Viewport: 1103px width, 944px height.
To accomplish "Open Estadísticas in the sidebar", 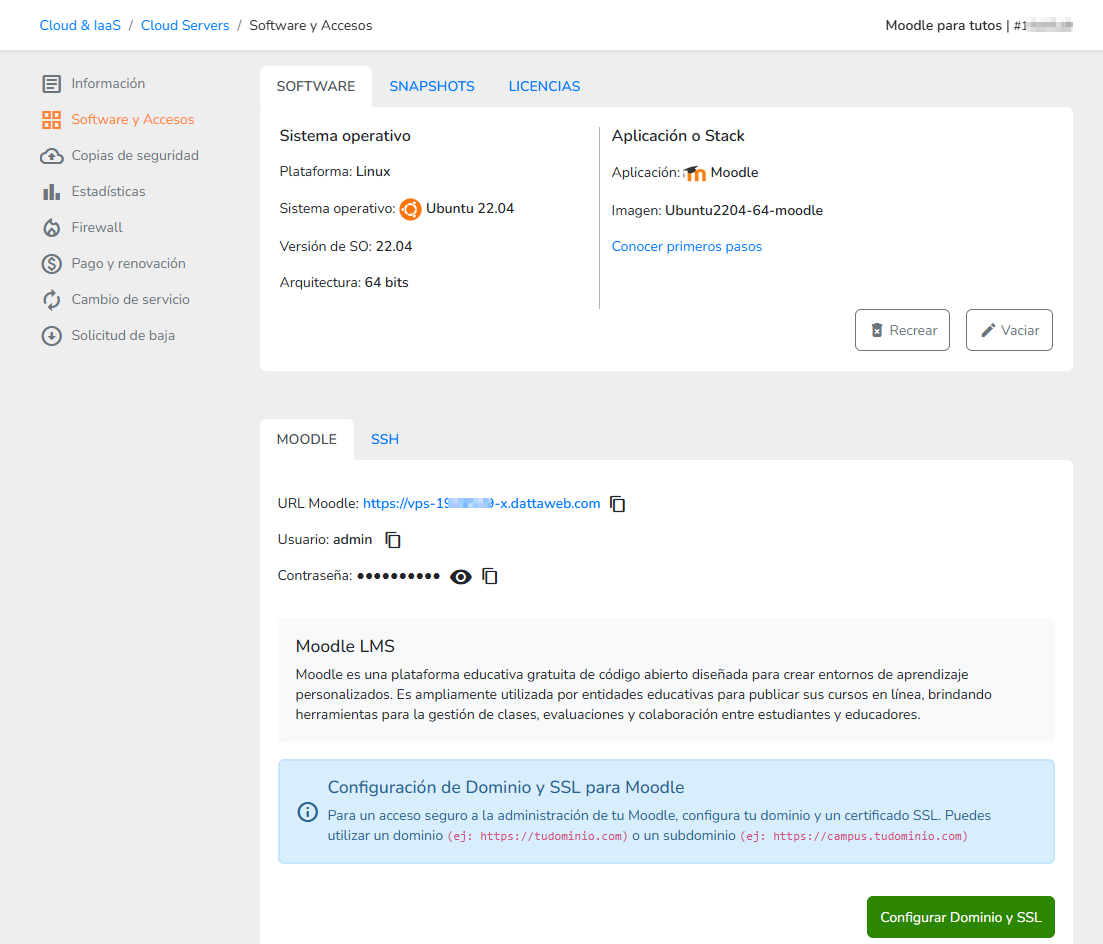I will tap(108, 191).
